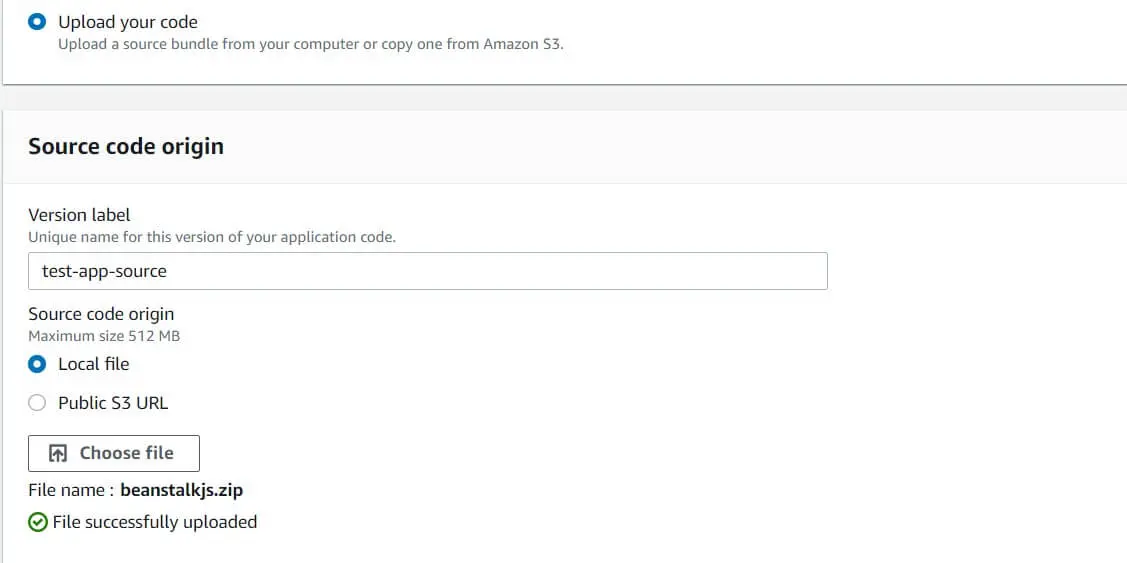Select the Local file radio button

[38, 364]
